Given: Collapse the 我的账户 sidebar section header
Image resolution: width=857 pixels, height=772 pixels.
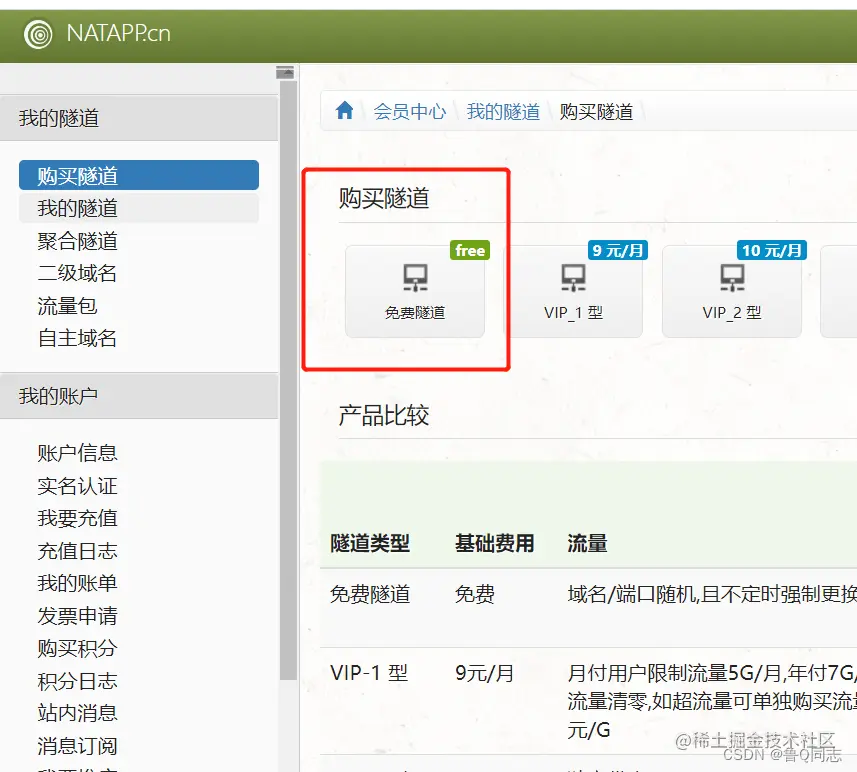Looking at the screenshot, I should coord(139,396).
